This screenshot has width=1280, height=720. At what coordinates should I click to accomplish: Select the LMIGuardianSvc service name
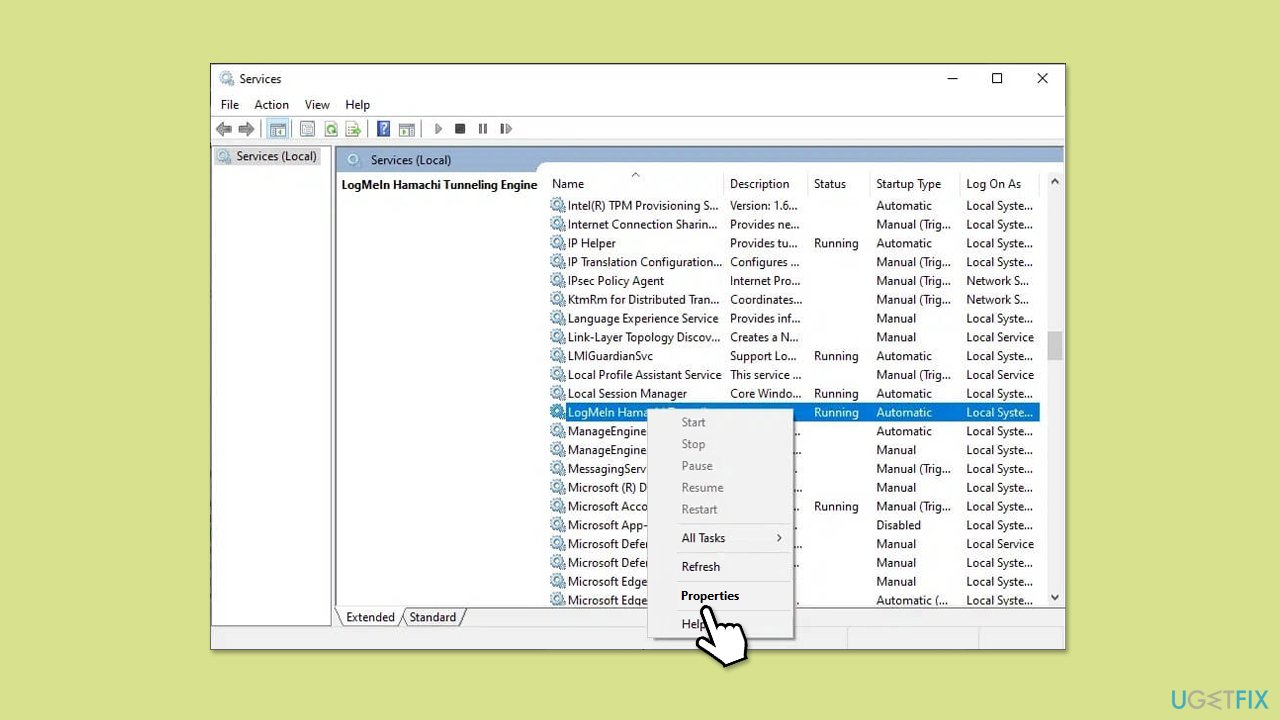tap(610, 356)
